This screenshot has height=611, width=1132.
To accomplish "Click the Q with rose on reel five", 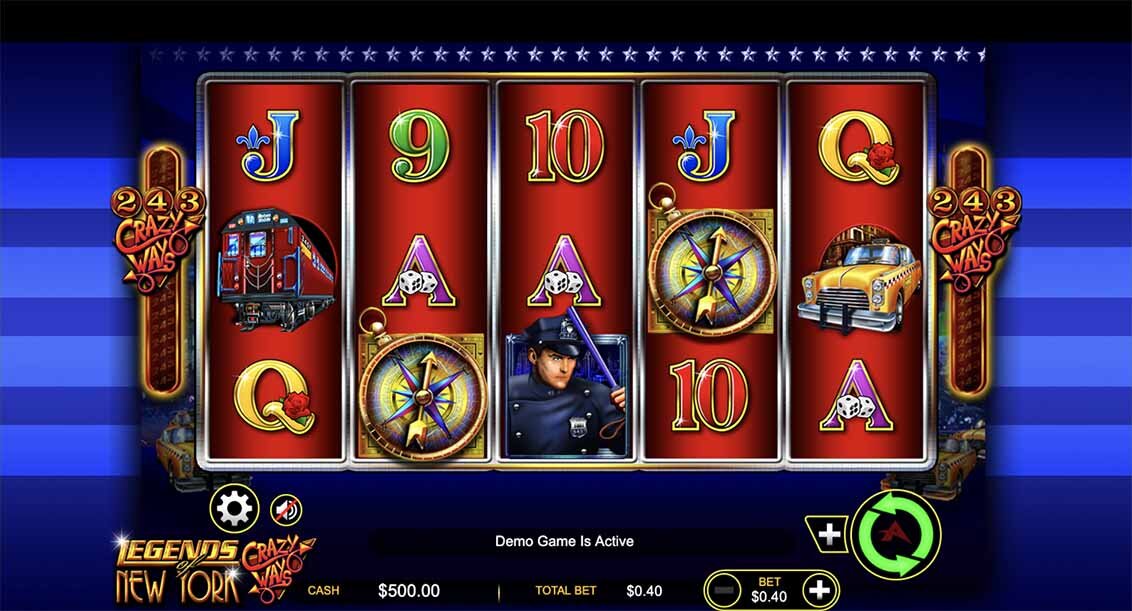I will (859, 148).
